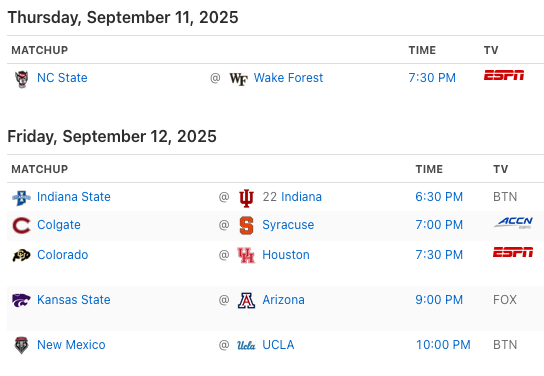
Task: Click the UCLA script logo
Action: (246, 345)
